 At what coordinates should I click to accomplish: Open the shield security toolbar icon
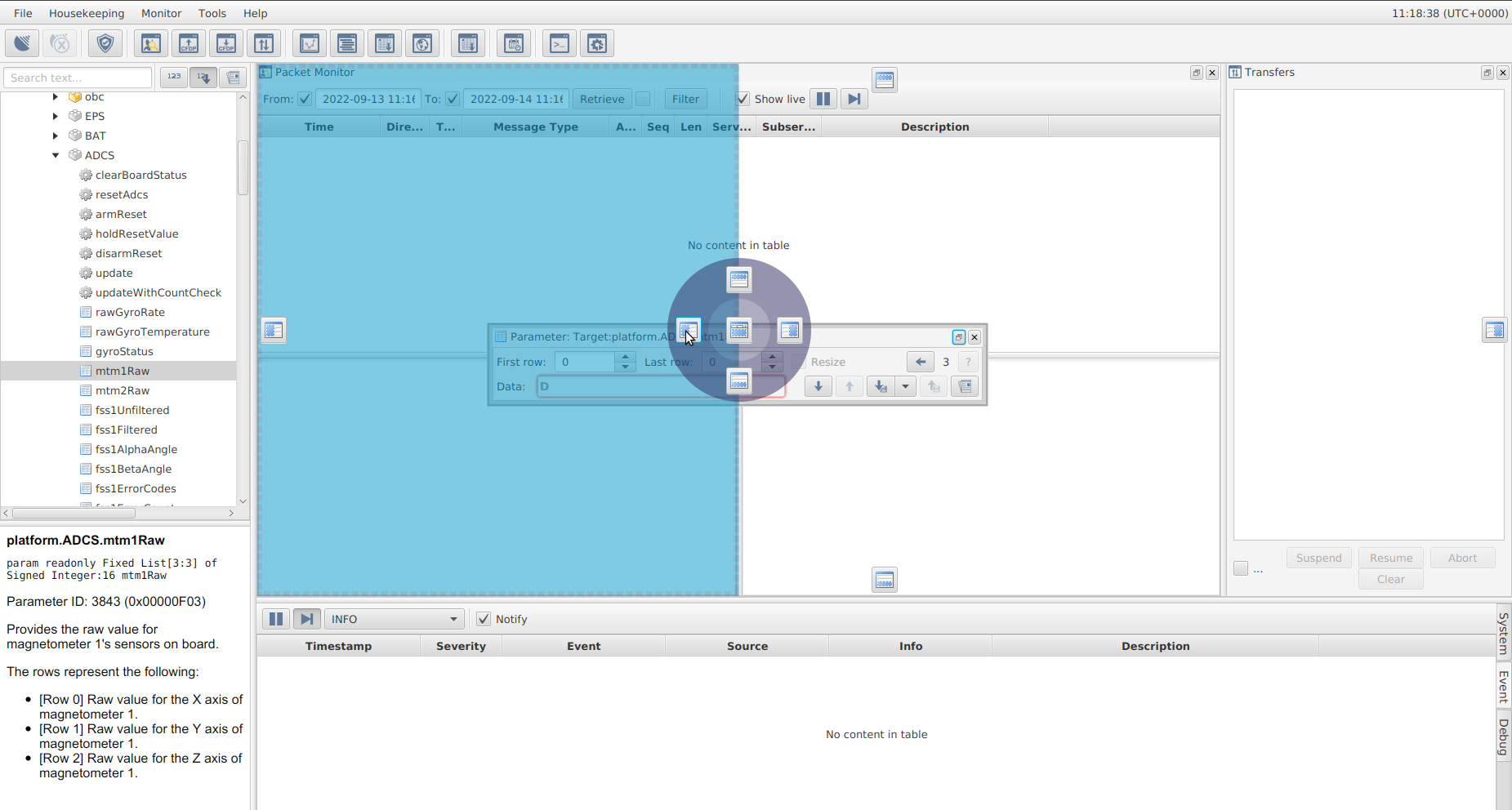point(105,43)
